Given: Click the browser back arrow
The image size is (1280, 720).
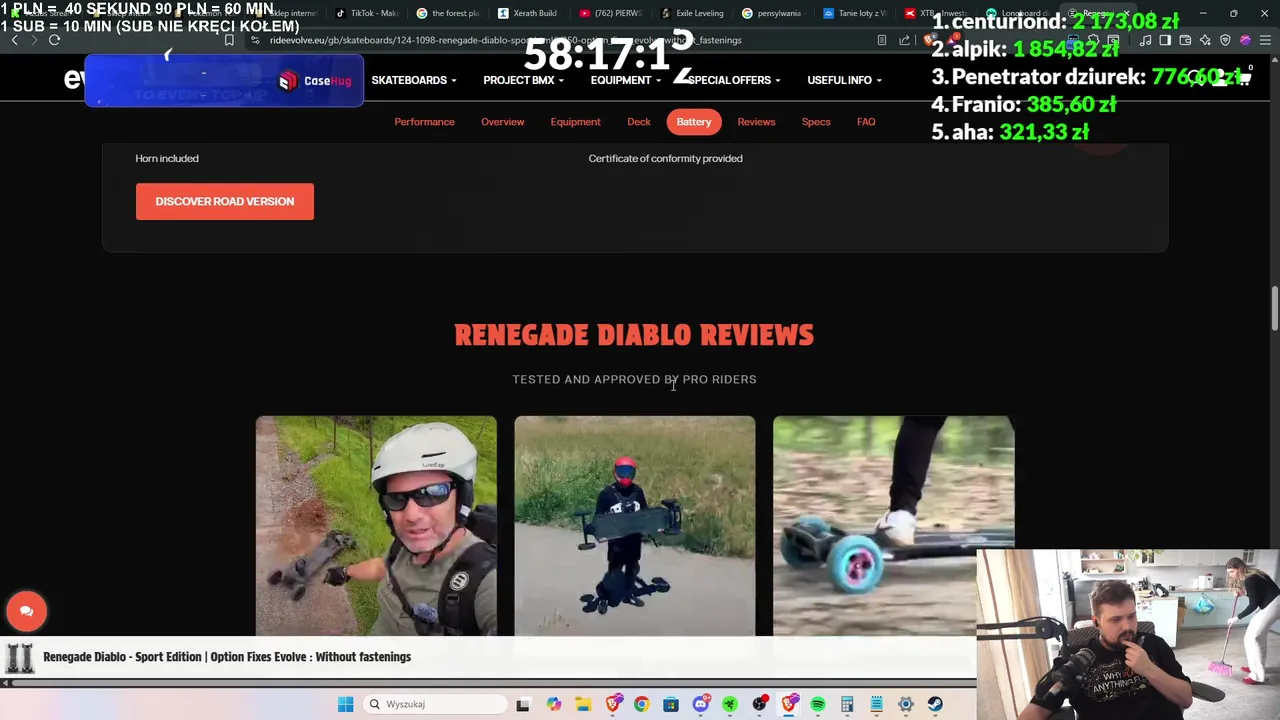Looking at the screenshot, I should pos(14,40).
